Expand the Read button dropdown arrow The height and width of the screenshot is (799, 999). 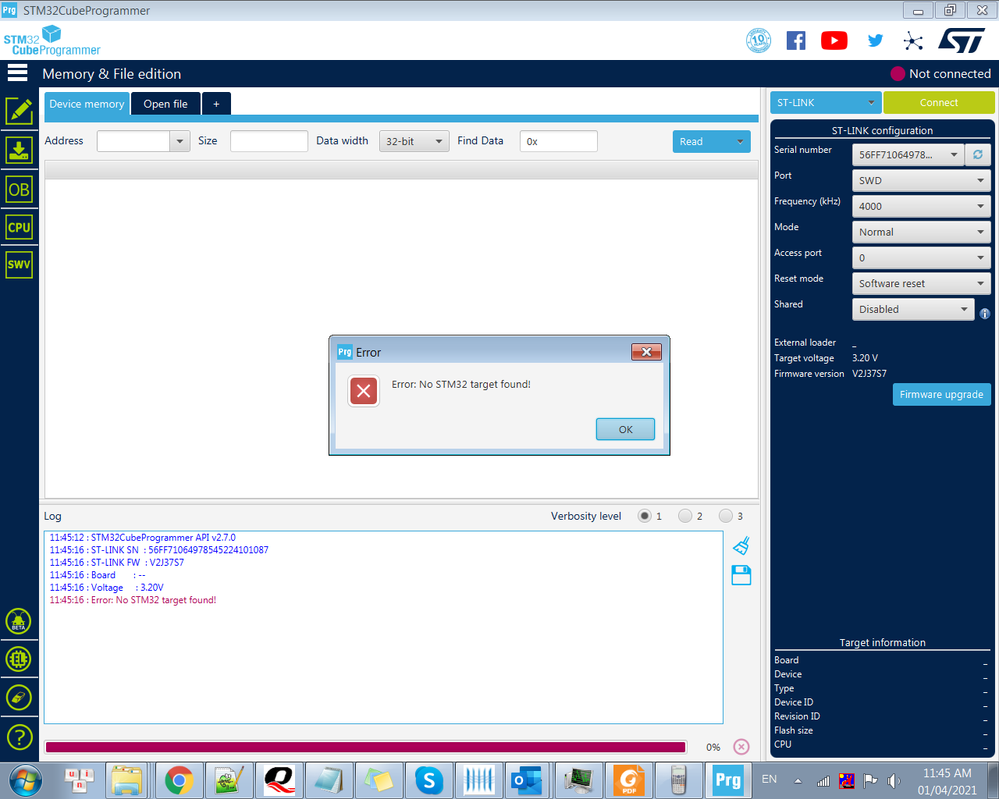pyautogui.click(x=740, y=141)
